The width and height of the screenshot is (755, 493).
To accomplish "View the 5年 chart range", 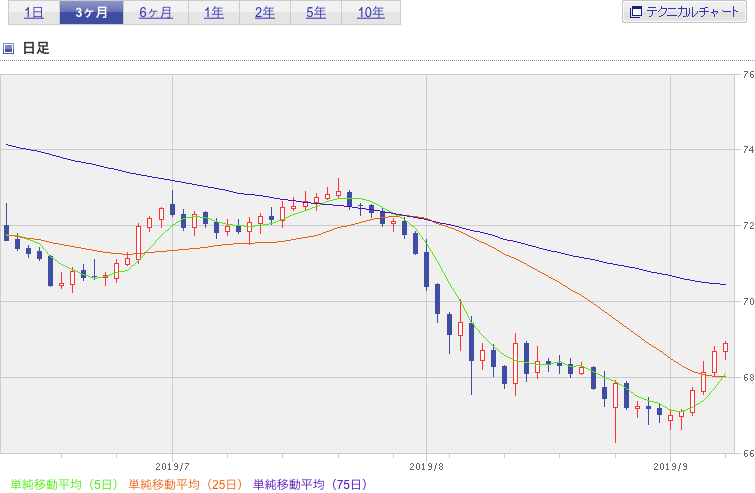I will (x=316, y=13).
